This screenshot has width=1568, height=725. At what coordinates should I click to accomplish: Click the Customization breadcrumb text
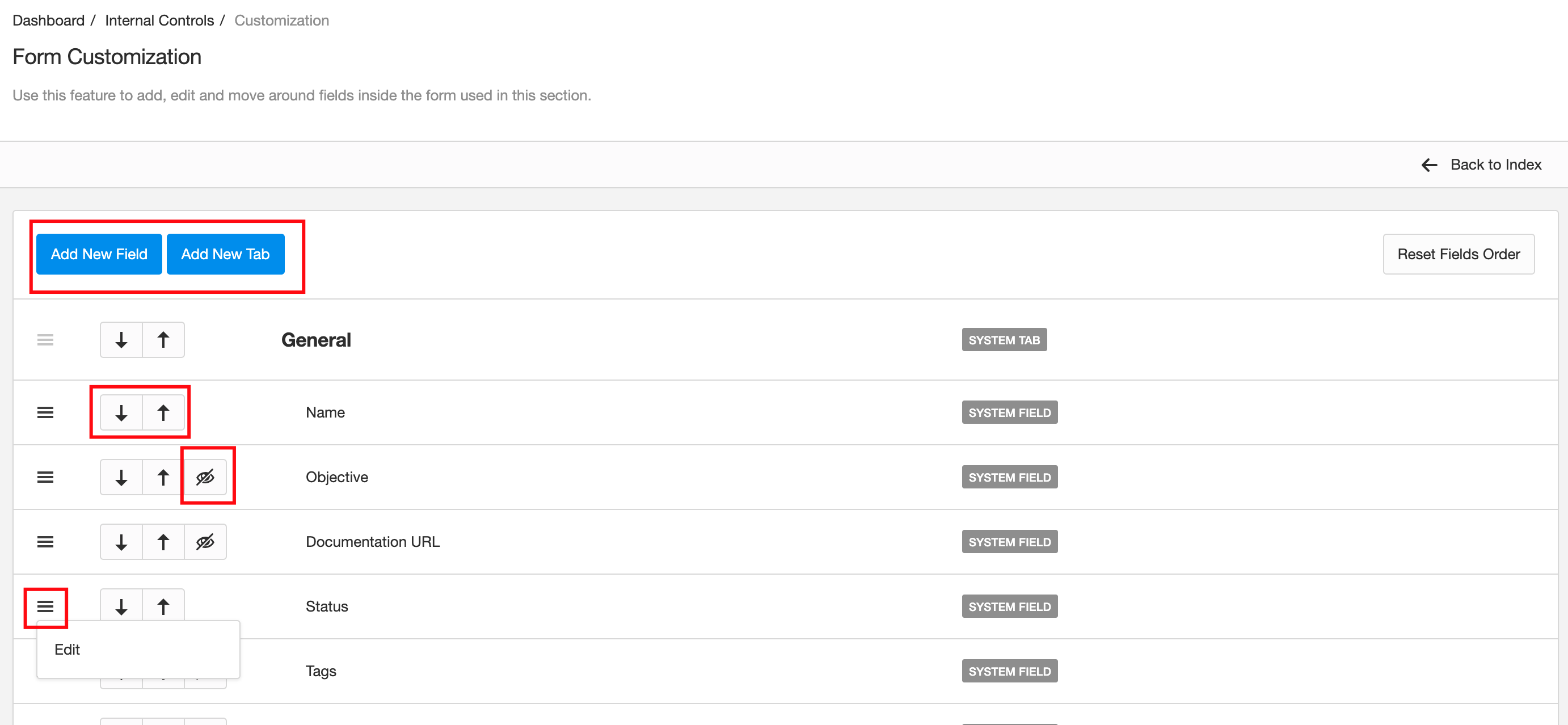click(282, 20)
